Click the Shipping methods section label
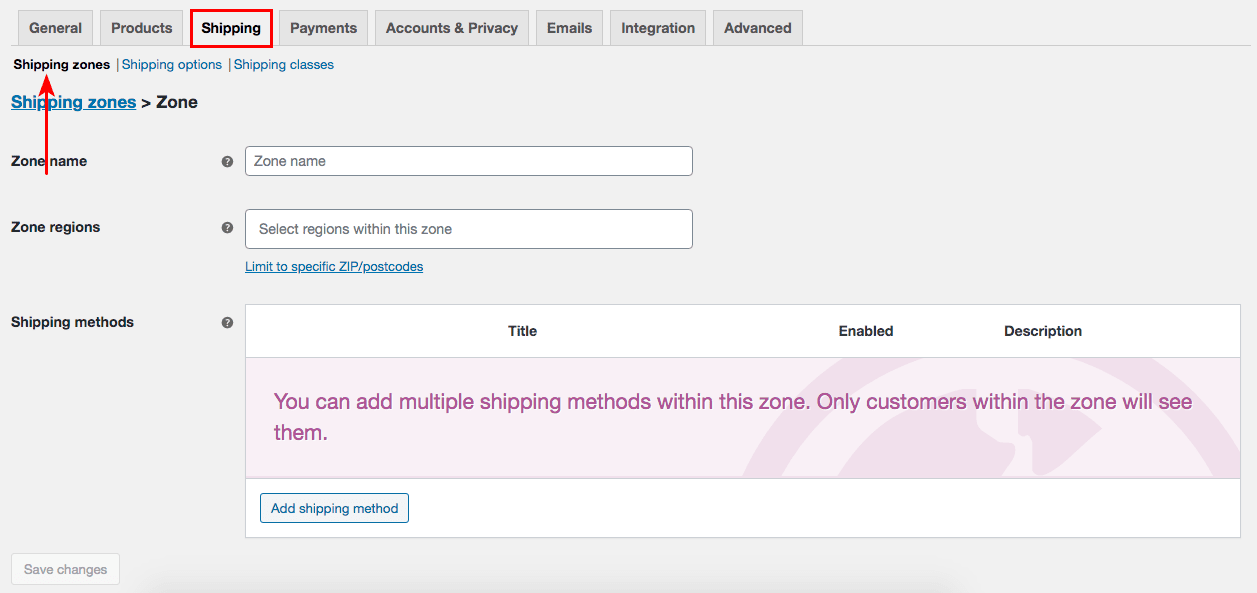The height and width of the screenshot is (593, 1257). click(x=72, y=322)
